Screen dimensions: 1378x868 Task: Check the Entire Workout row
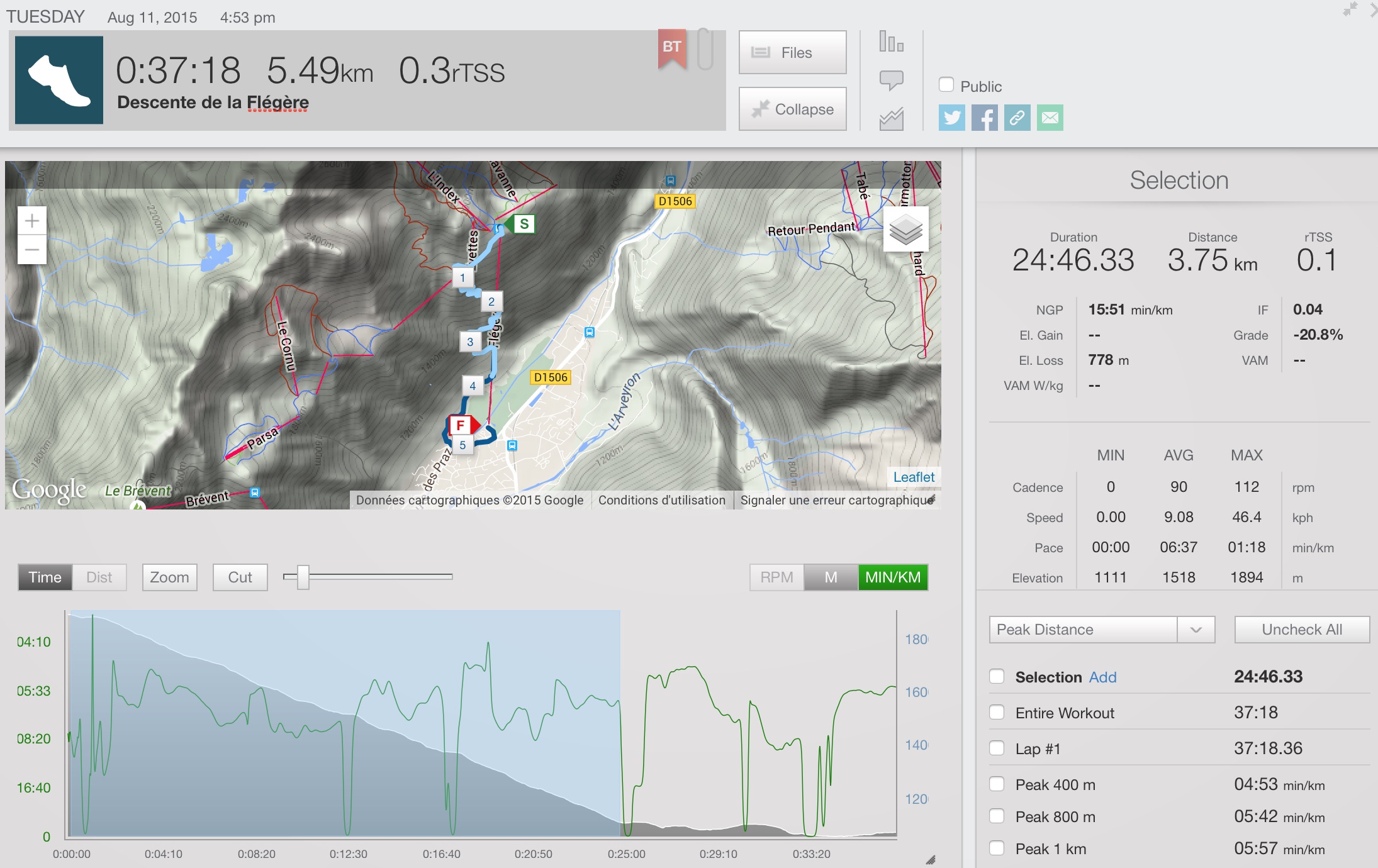tap(997, 713)
